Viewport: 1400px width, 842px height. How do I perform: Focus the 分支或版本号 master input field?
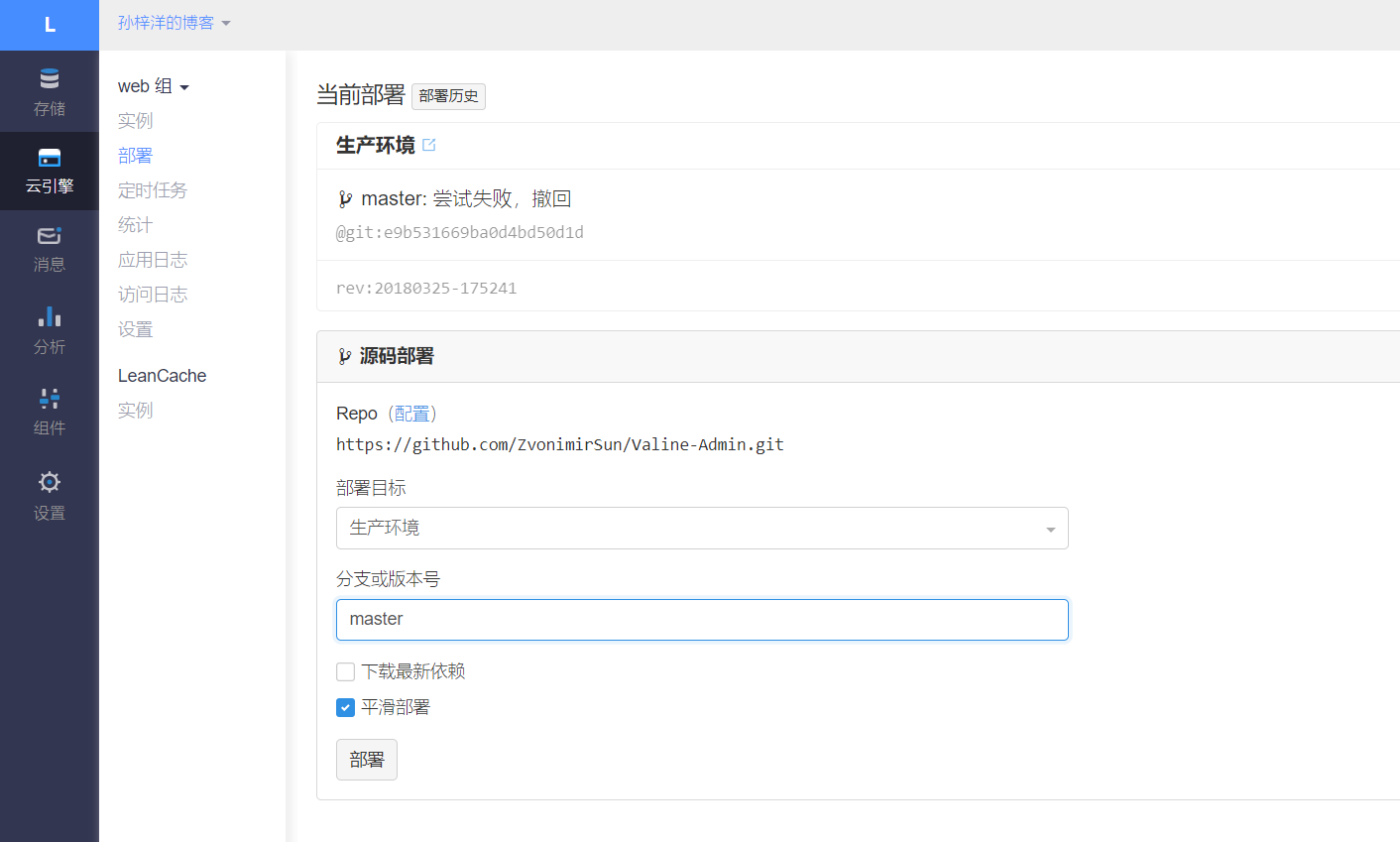click(701, 620)
